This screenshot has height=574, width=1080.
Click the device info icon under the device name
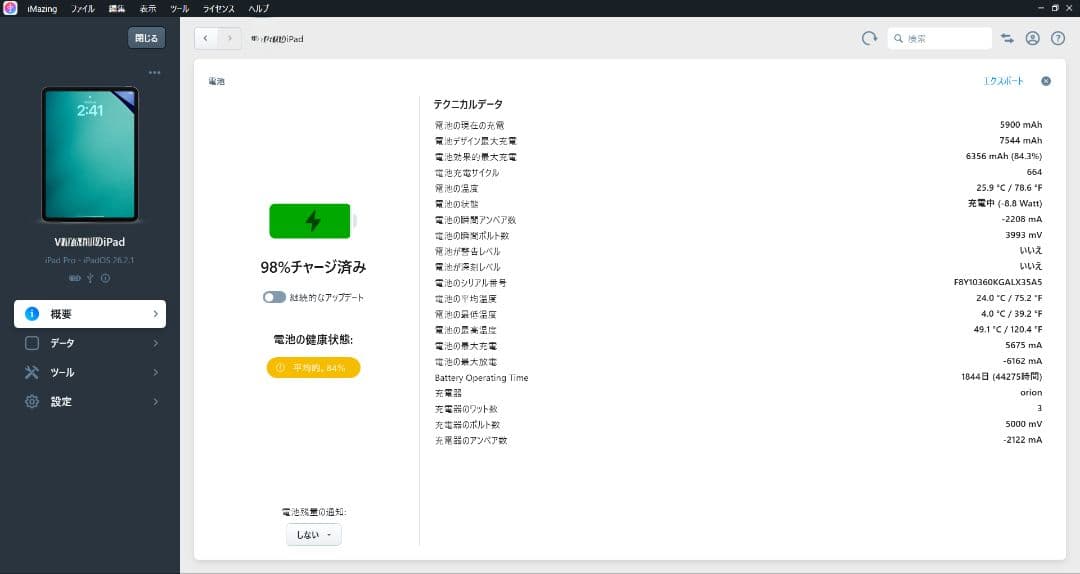(x=105, y=278)
